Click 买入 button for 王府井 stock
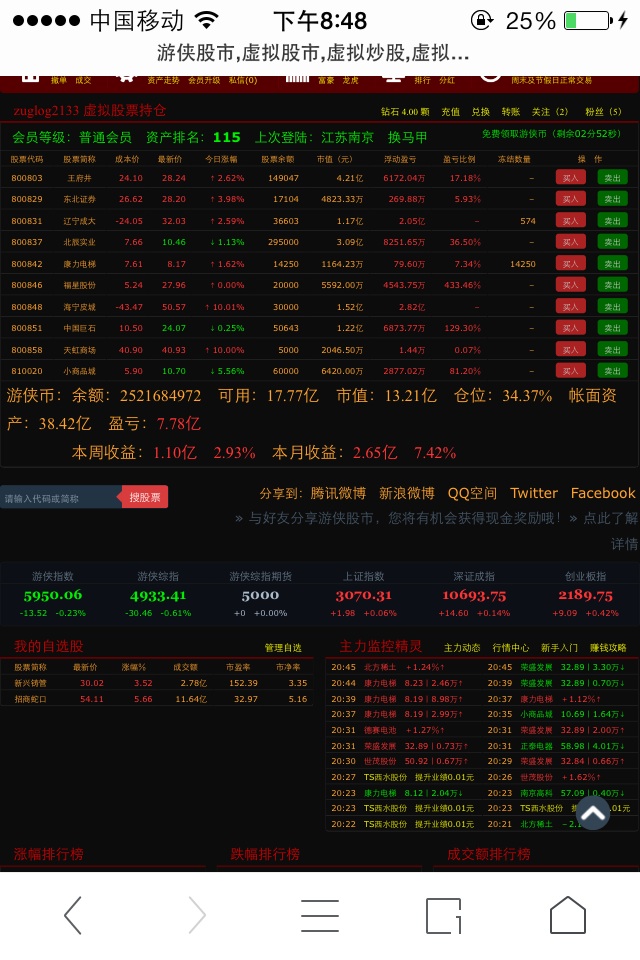Viewport: 640px width, 960px height. pos(570,177)
